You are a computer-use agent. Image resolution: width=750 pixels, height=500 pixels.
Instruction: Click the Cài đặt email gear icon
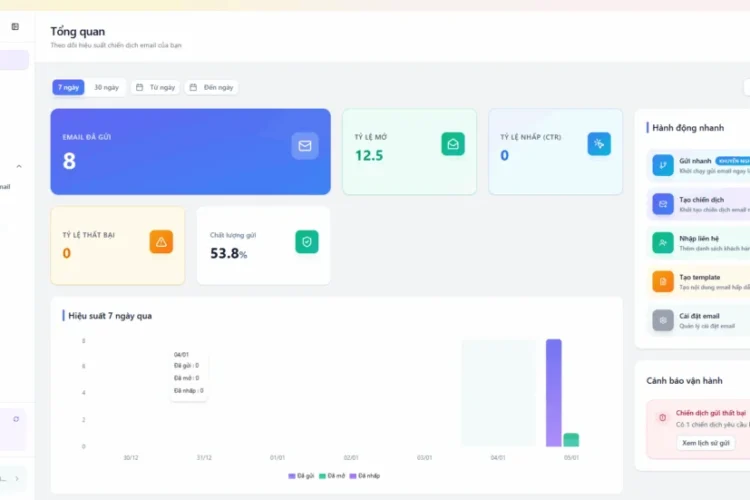[663, 320]
